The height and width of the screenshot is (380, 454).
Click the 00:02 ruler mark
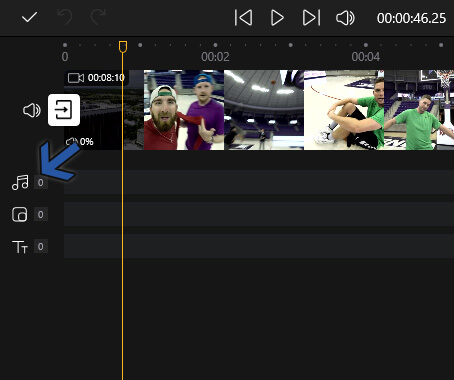click(x=215, y=57)
